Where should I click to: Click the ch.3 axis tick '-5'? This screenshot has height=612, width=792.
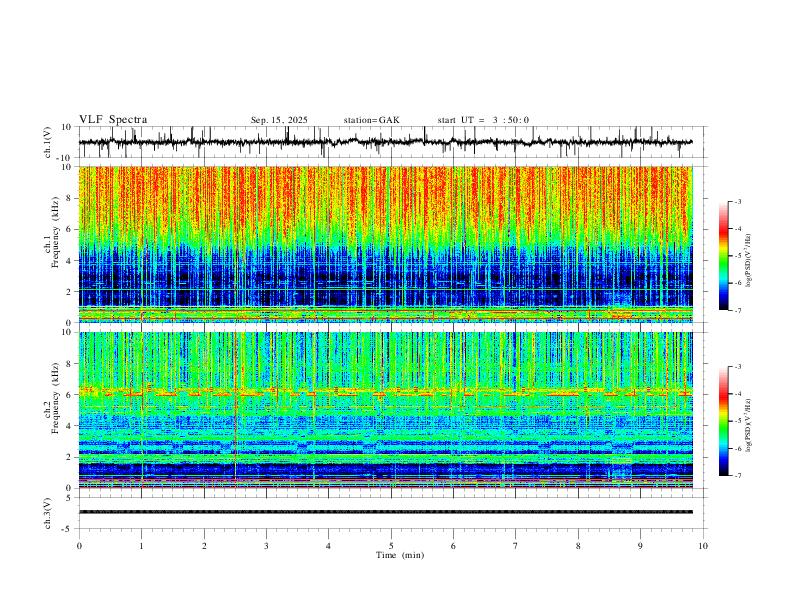point(67,529)
